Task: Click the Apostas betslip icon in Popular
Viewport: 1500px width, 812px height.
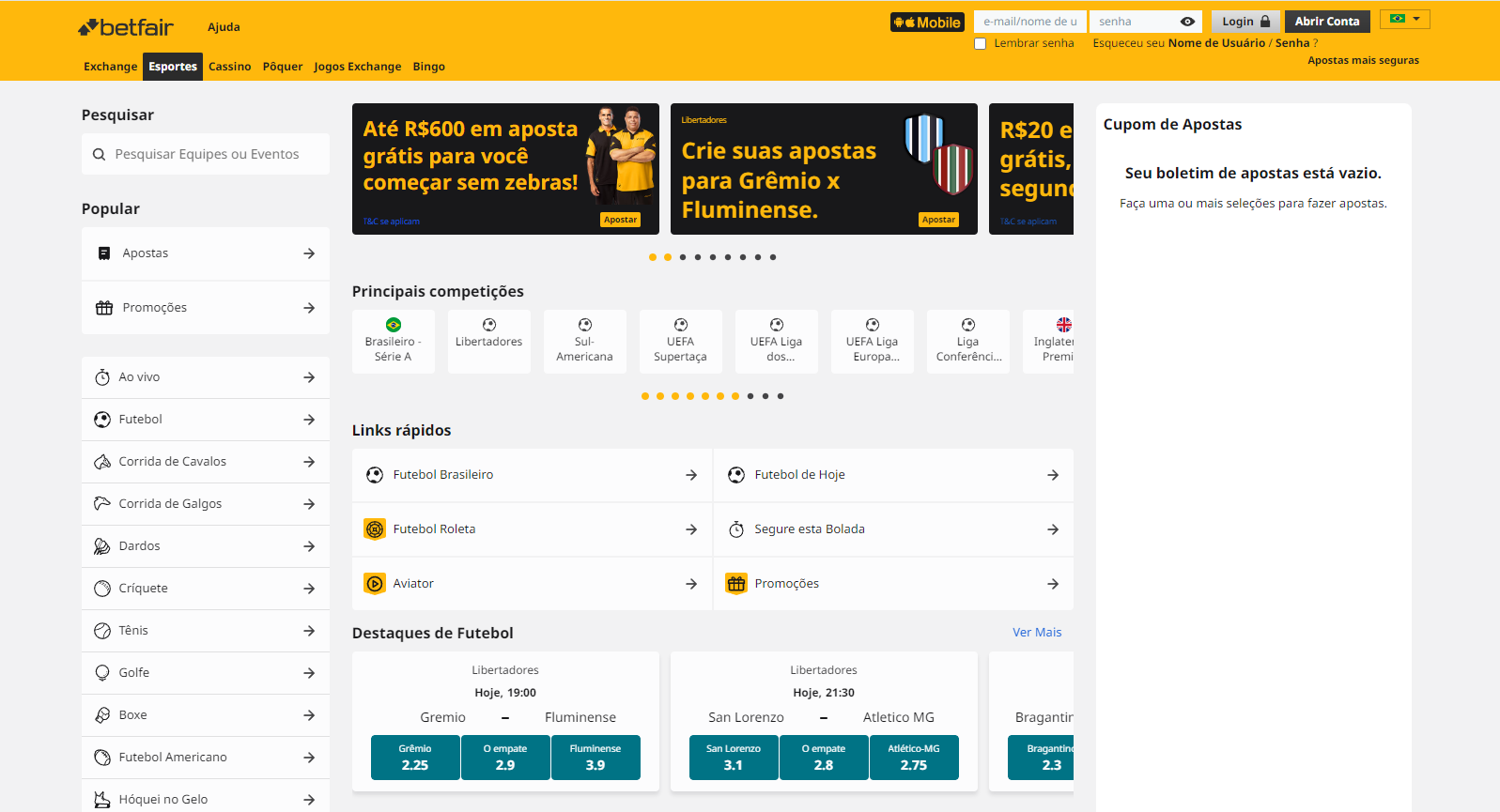Action: coord(104,253)
